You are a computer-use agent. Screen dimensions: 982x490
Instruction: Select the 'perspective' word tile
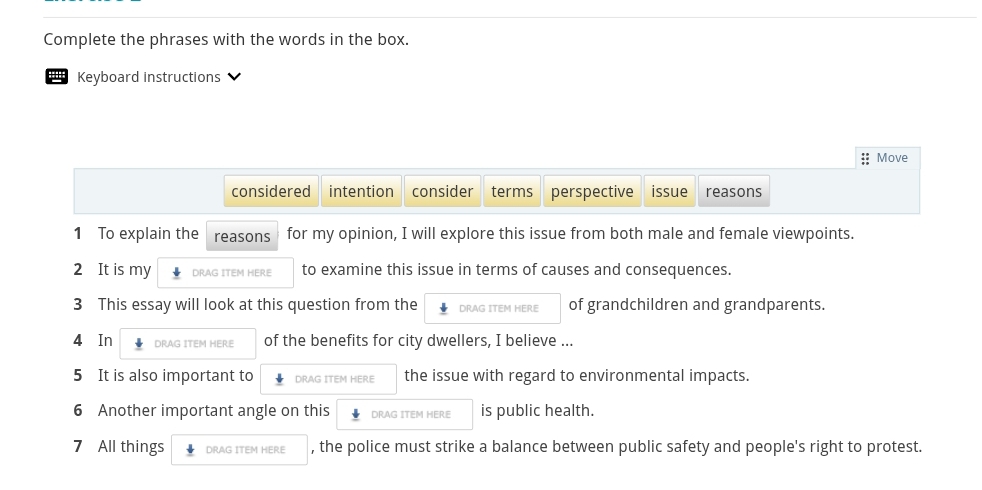click(592, 191)
